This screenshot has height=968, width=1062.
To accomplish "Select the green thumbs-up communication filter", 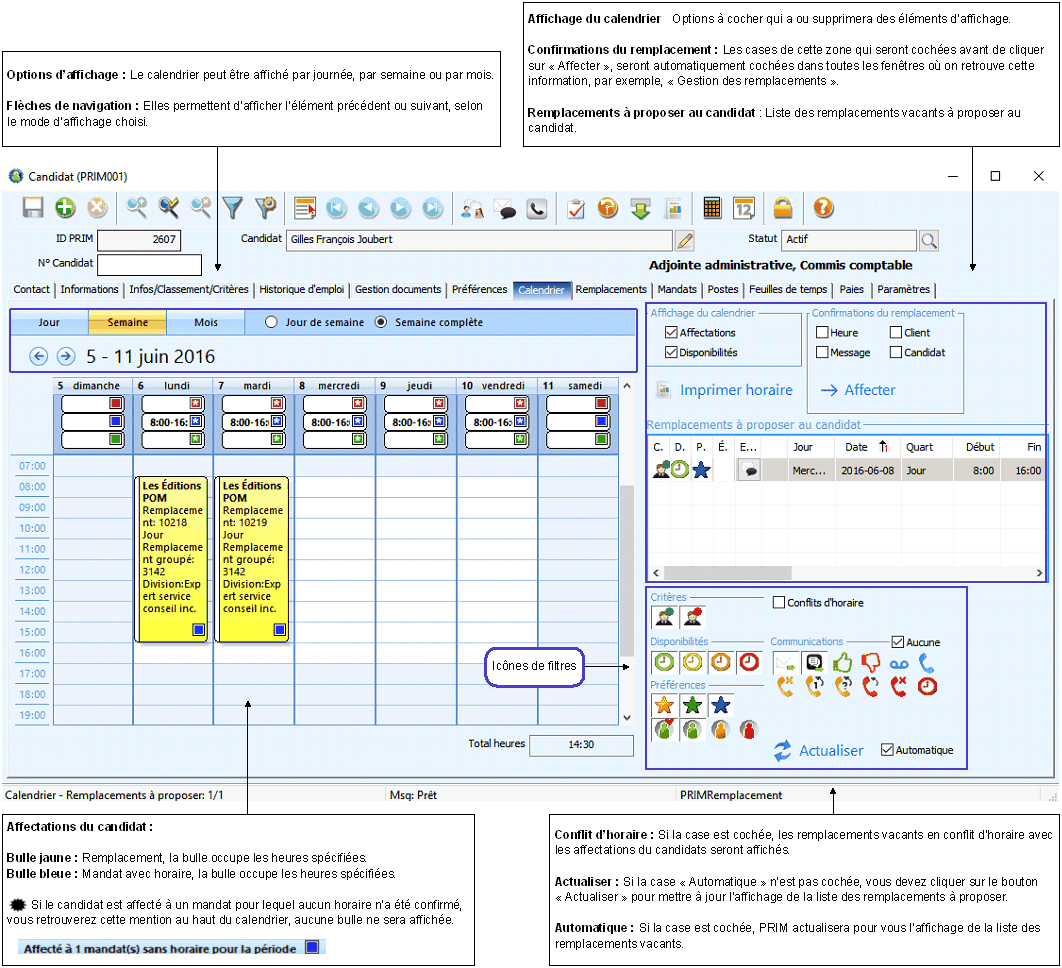I will click(x=842, y=662).
